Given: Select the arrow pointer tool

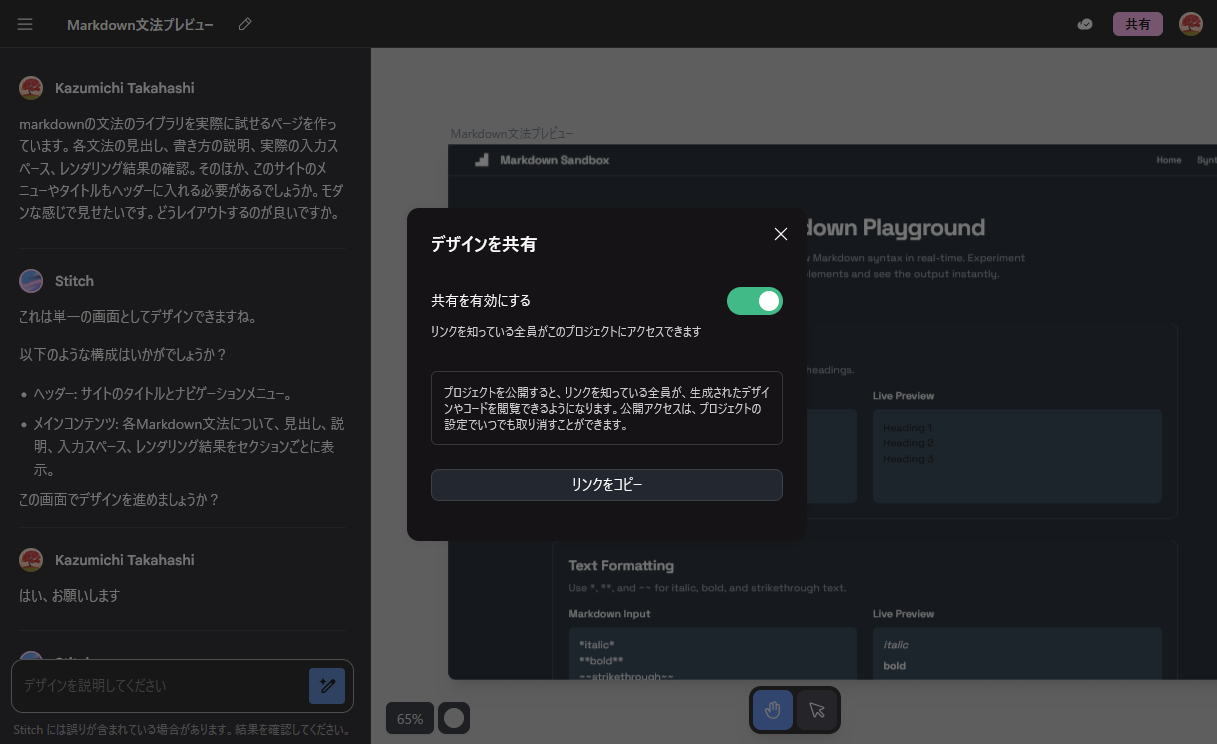Looking at the screenshot, I should [x=817, y=710].
